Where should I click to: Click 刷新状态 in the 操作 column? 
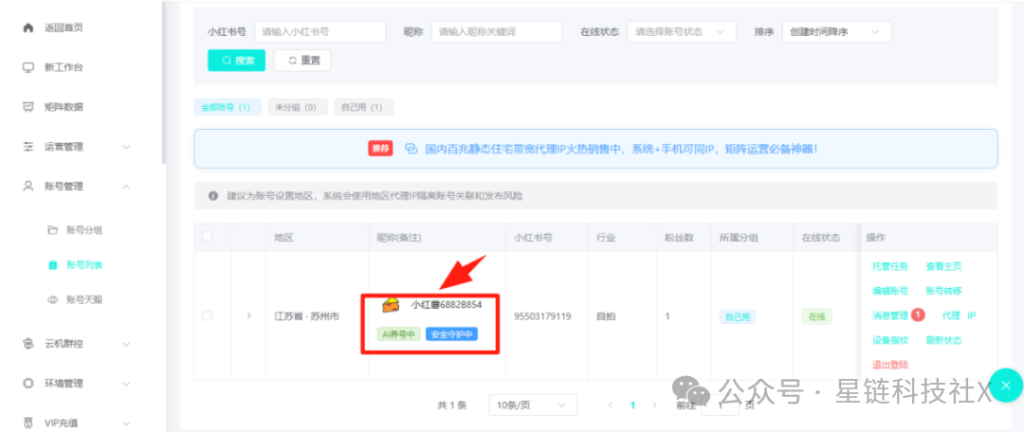click(944, 340)
